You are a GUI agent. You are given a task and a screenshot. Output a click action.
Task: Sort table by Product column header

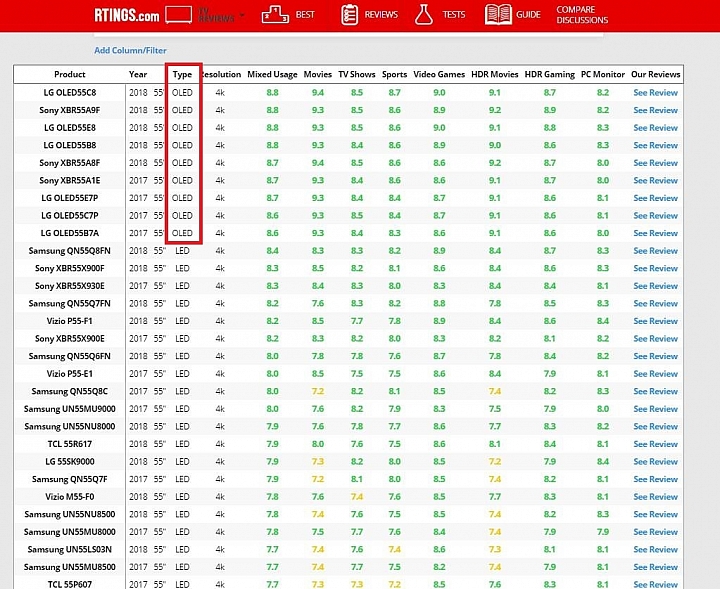(70, 74)
